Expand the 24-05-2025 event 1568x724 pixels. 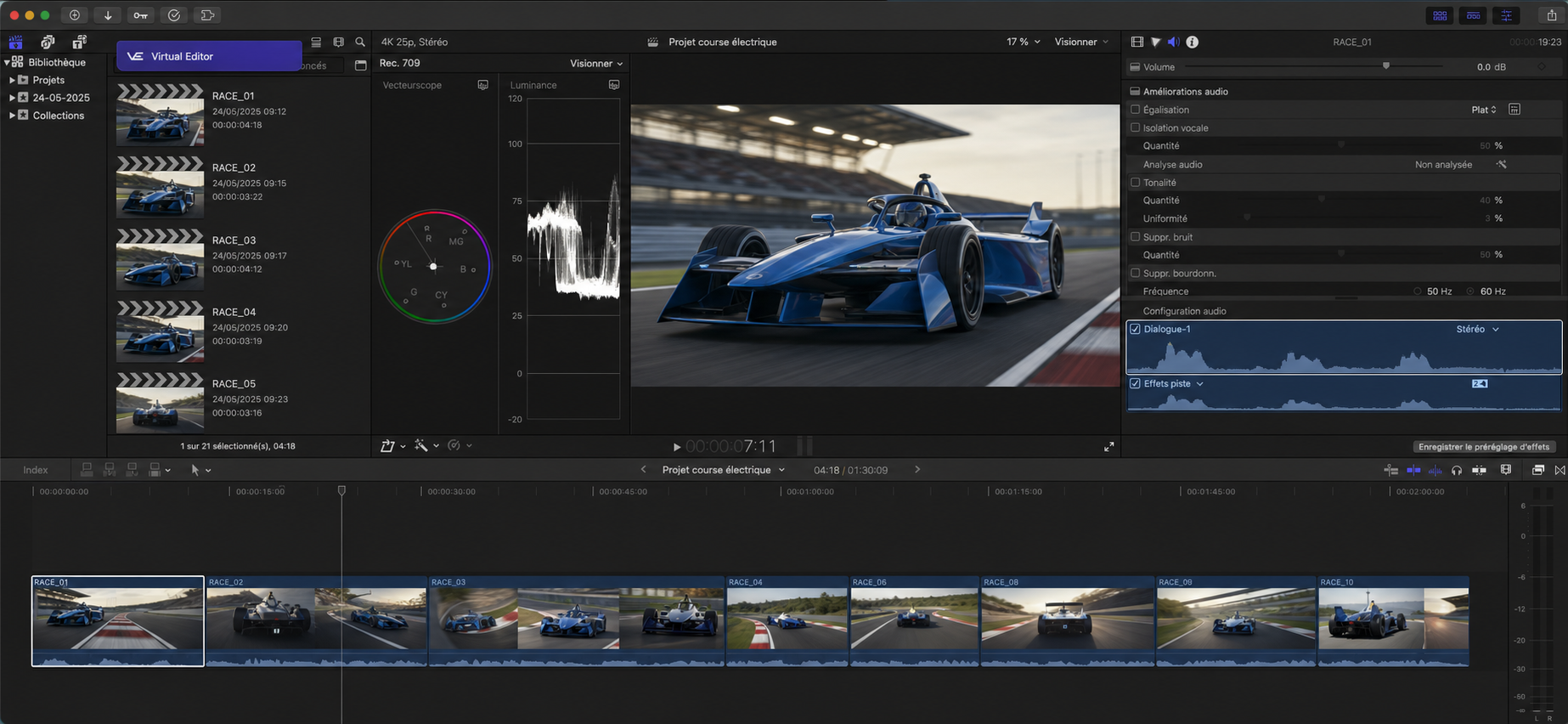12,98
